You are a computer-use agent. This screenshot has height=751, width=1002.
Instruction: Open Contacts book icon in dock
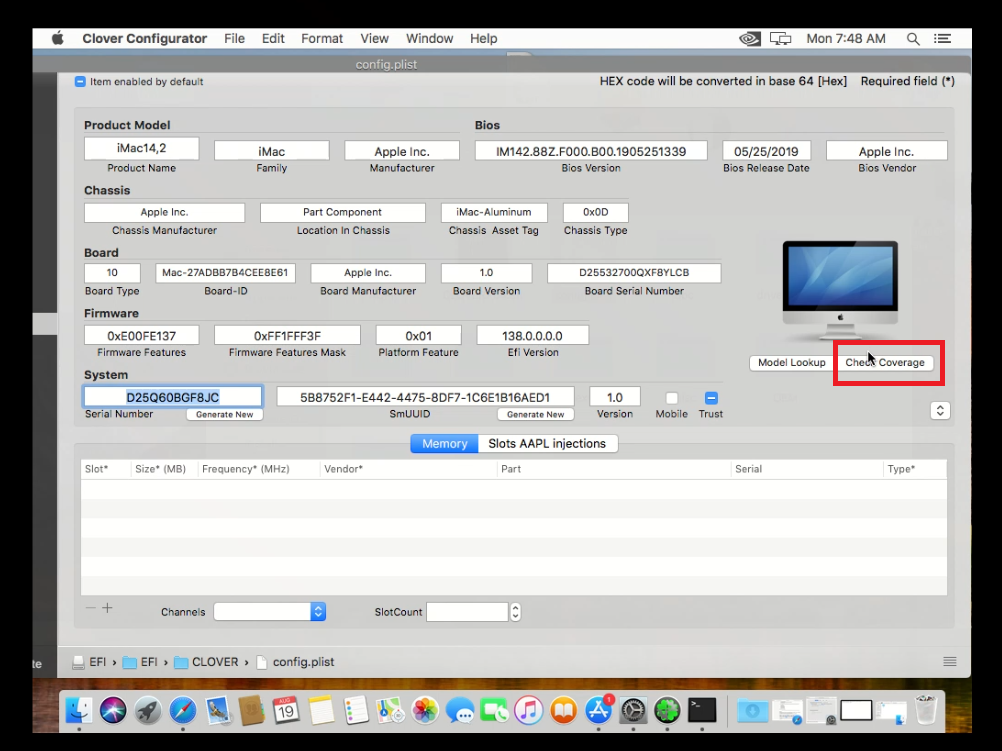pos(252,710)
